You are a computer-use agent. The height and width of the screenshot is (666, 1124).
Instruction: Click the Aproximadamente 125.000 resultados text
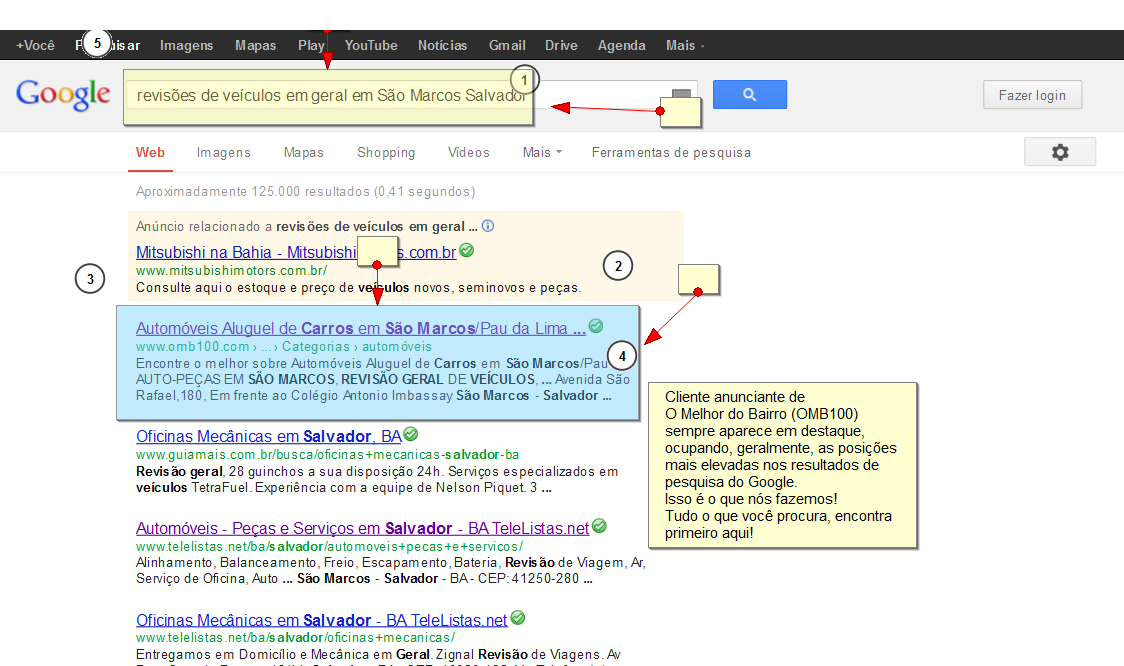point(305,191)
